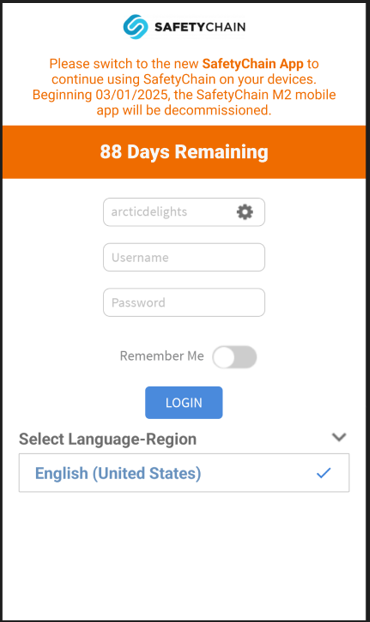Click the 'Please switch to the new' text

pos(124,63)
